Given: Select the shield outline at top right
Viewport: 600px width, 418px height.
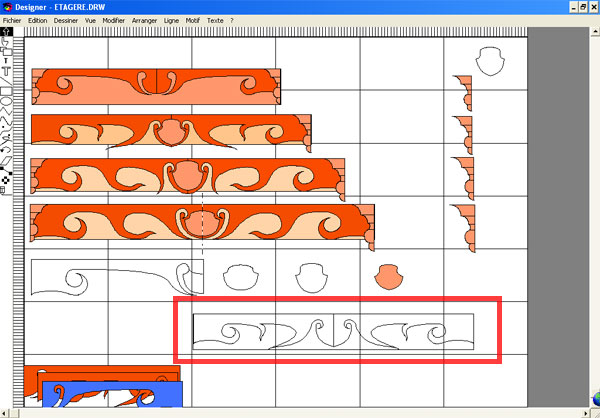Looking at the screenshot, I should point(490,61).
